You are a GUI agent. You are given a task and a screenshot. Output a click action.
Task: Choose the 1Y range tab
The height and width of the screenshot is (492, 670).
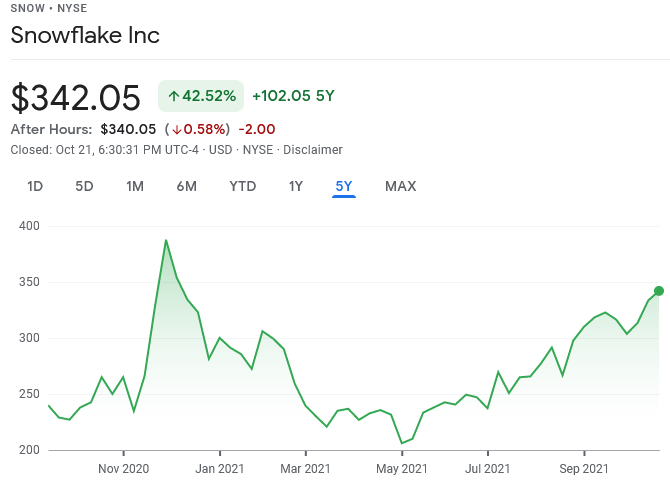296,186
